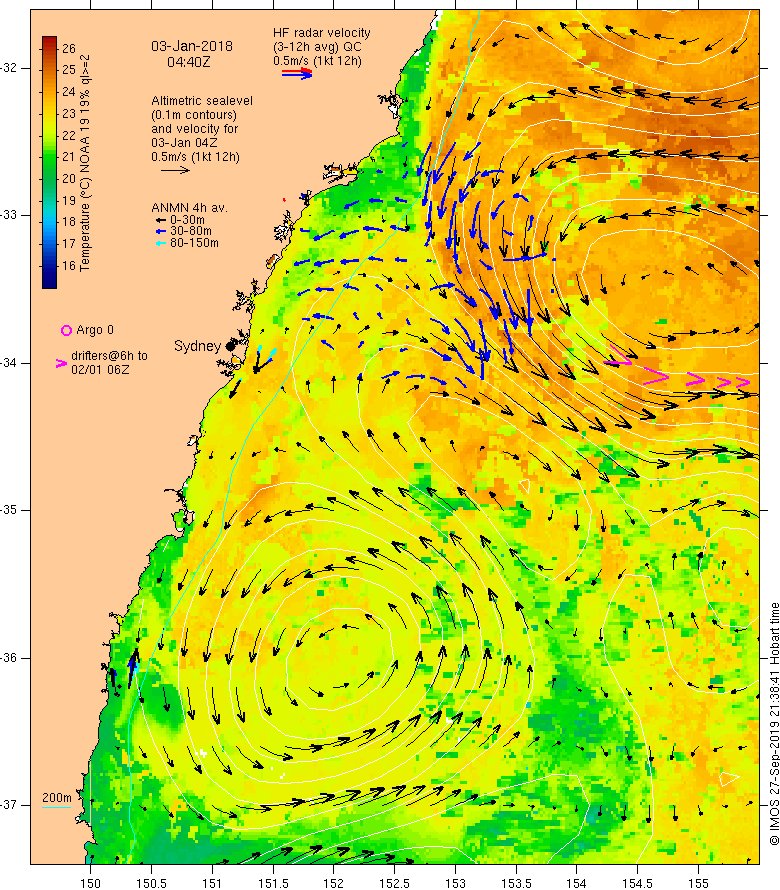Image resolution: width=780 pixels, height=890 pixels.
Task: Click the ANMN 4h av. legend heading
Action: pyautogui.click(x=189, y=208)
